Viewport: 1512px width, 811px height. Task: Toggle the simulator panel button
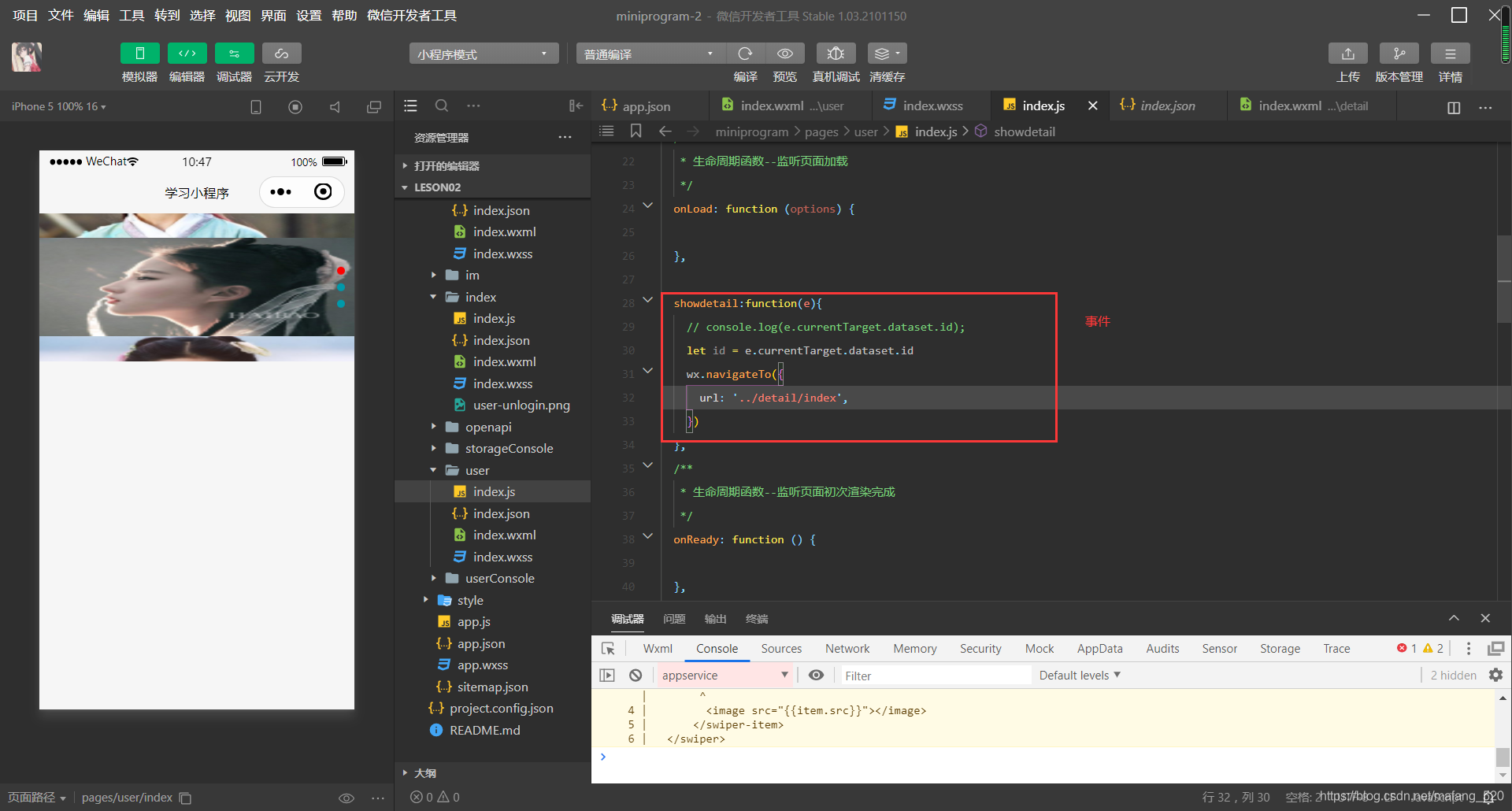139,54
